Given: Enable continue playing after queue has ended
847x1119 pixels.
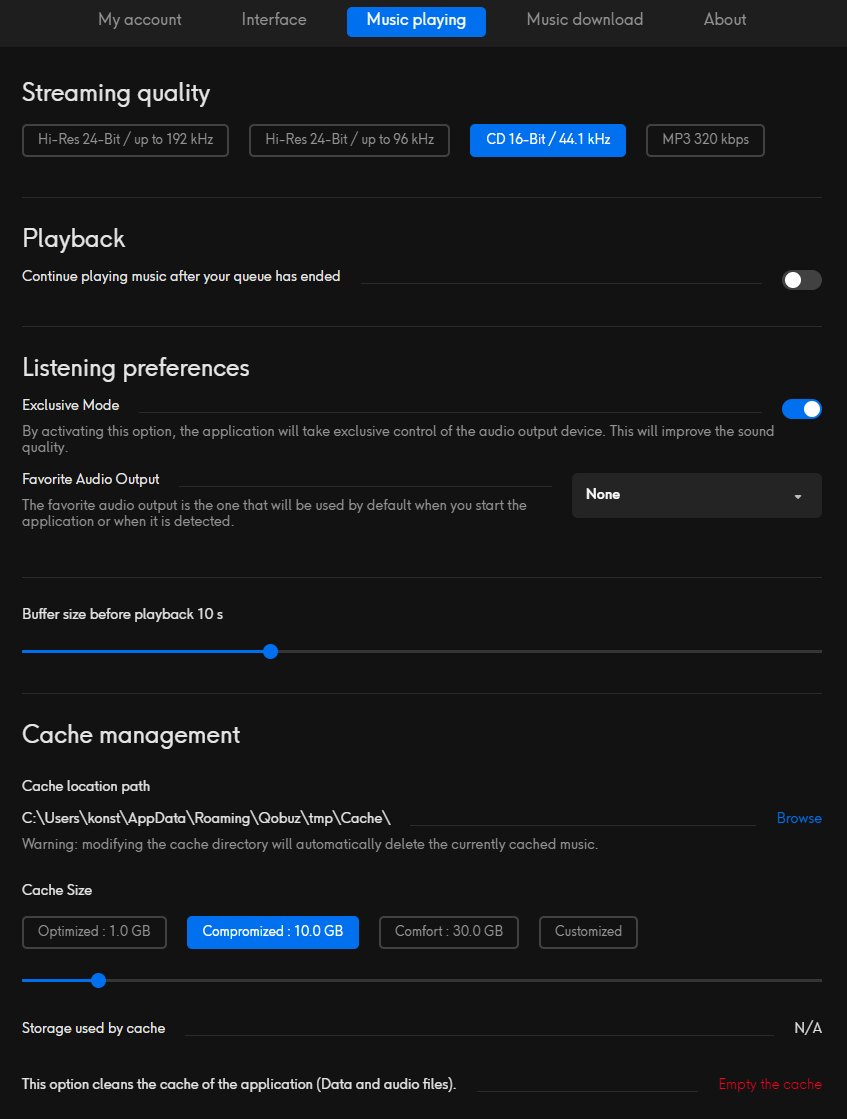Looking at the screenshot, I should 801,280.
